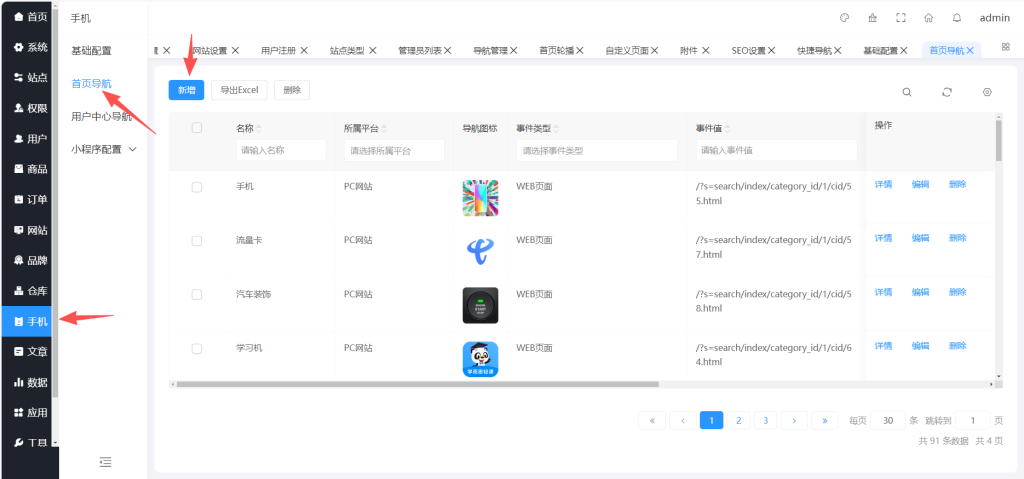Image resolution: width=1024 pixels, height=479 pixels.
Task: Go to the last page double arrow
Action: [825, 420]
